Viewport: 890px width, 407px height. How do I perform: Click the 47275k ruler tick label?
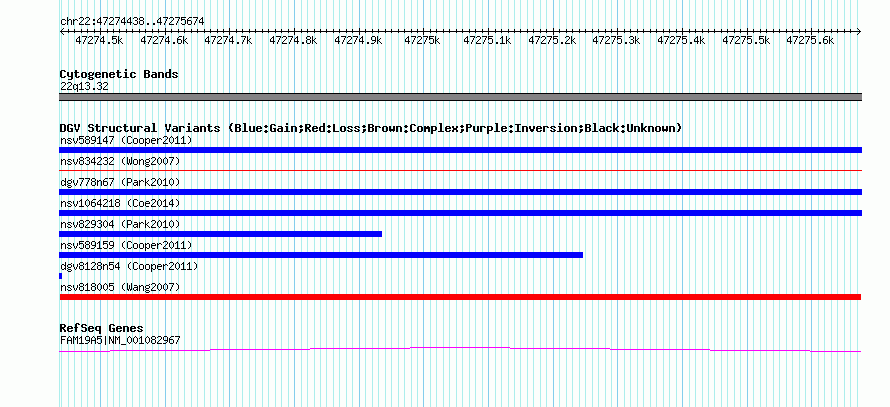(422, 40)
